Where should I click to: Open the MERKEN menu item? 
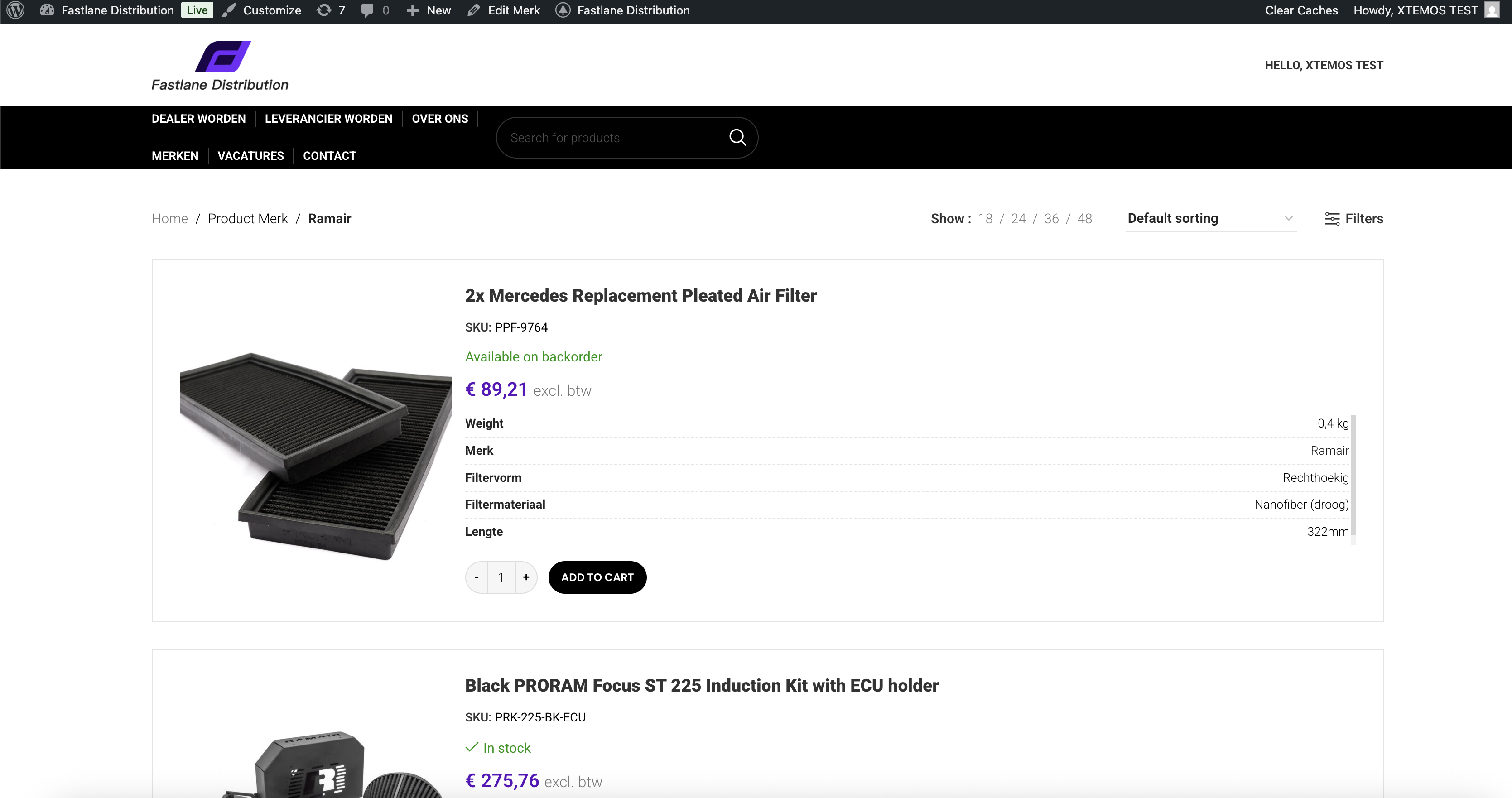point(175,155)
